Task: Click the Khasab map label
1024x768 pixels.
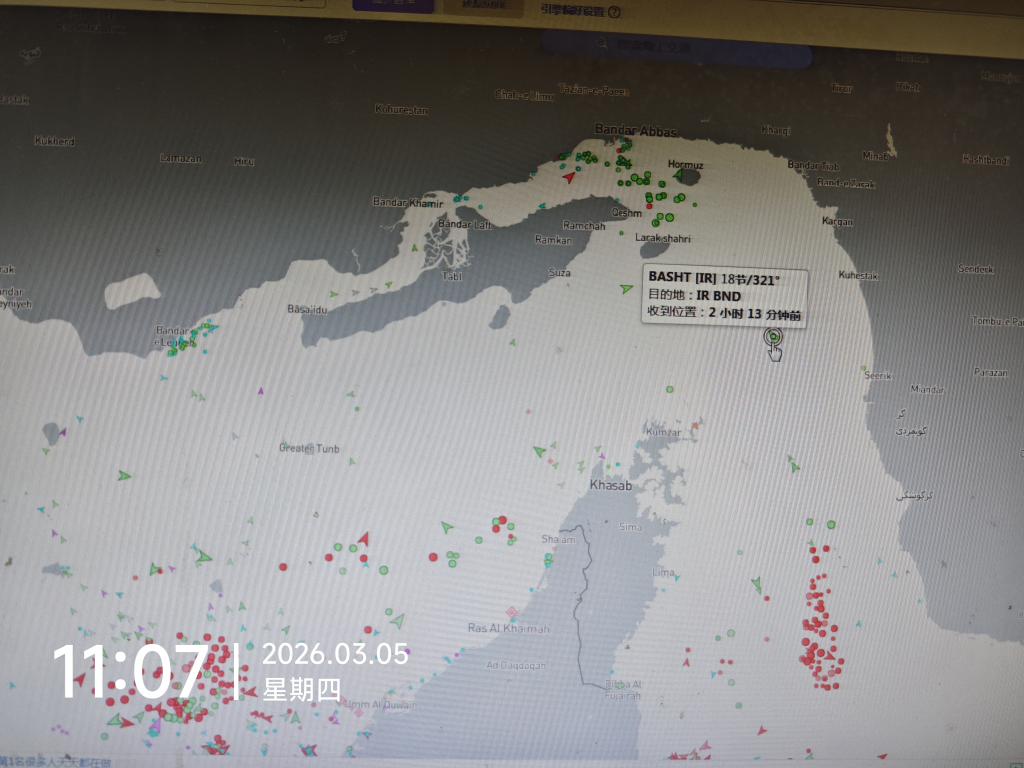Action: coord(611,485)
